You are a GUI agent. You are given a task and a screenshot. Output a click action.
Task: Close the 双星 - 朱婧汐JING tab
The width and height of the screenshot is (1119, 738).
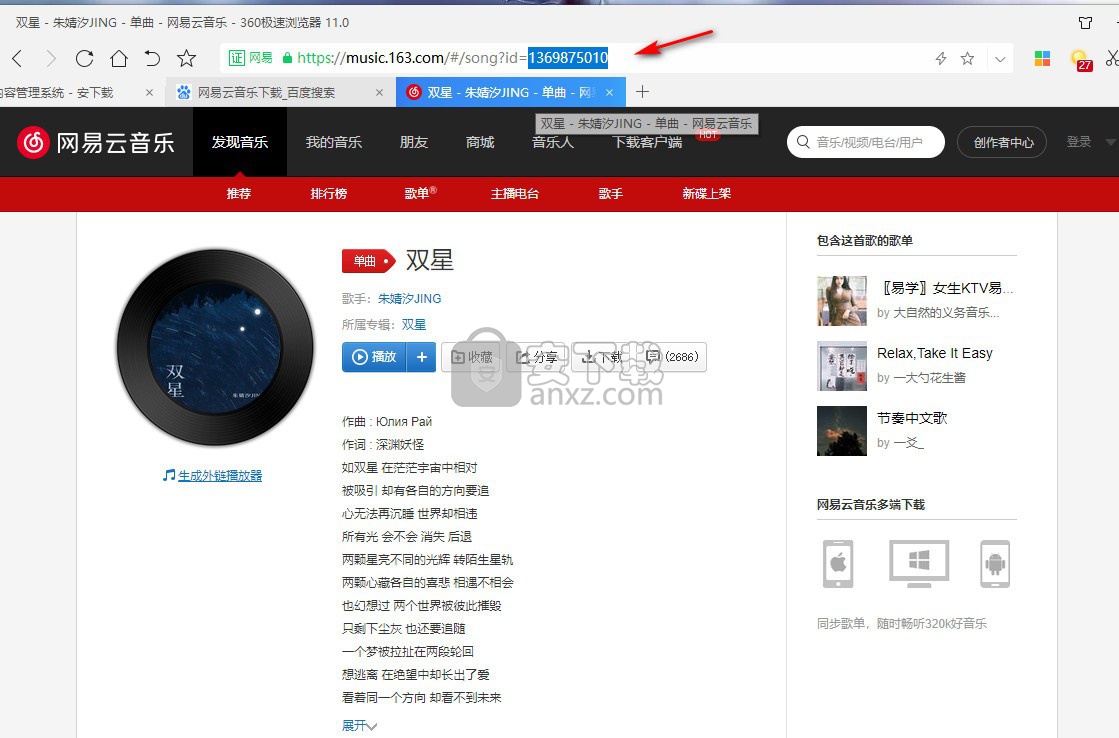609,92
